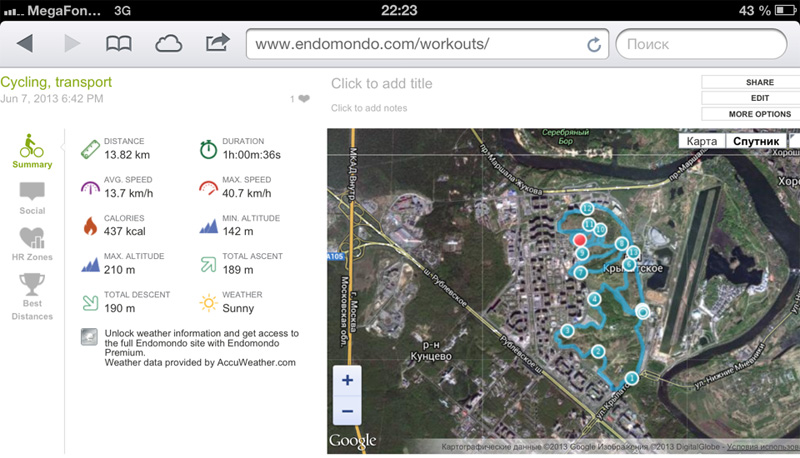The height and width of the screenshot is (458, 800).
Task: Click the calories flame icon
Action: 90,225
